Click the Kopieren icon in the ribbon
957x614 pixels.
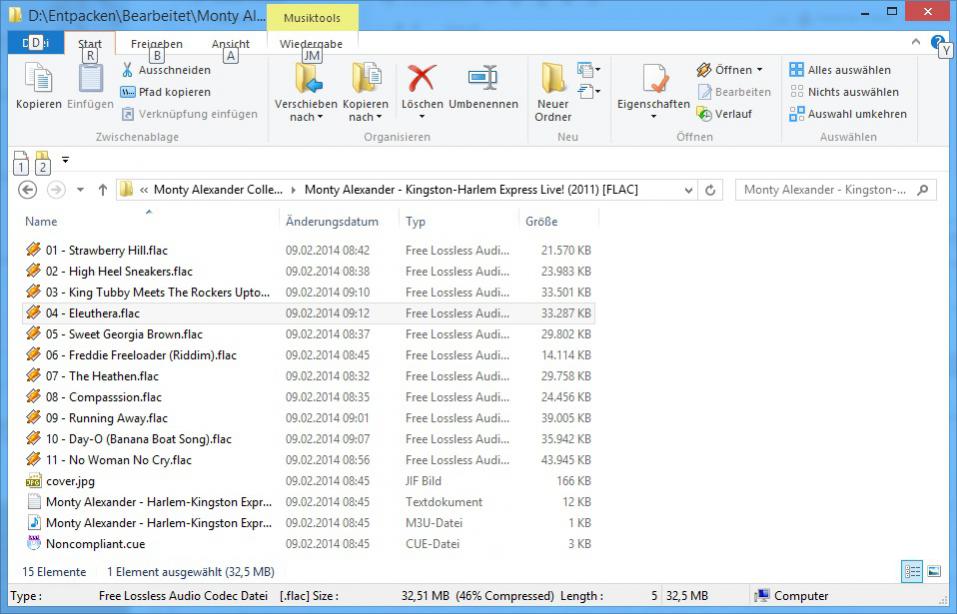point(38,80)
